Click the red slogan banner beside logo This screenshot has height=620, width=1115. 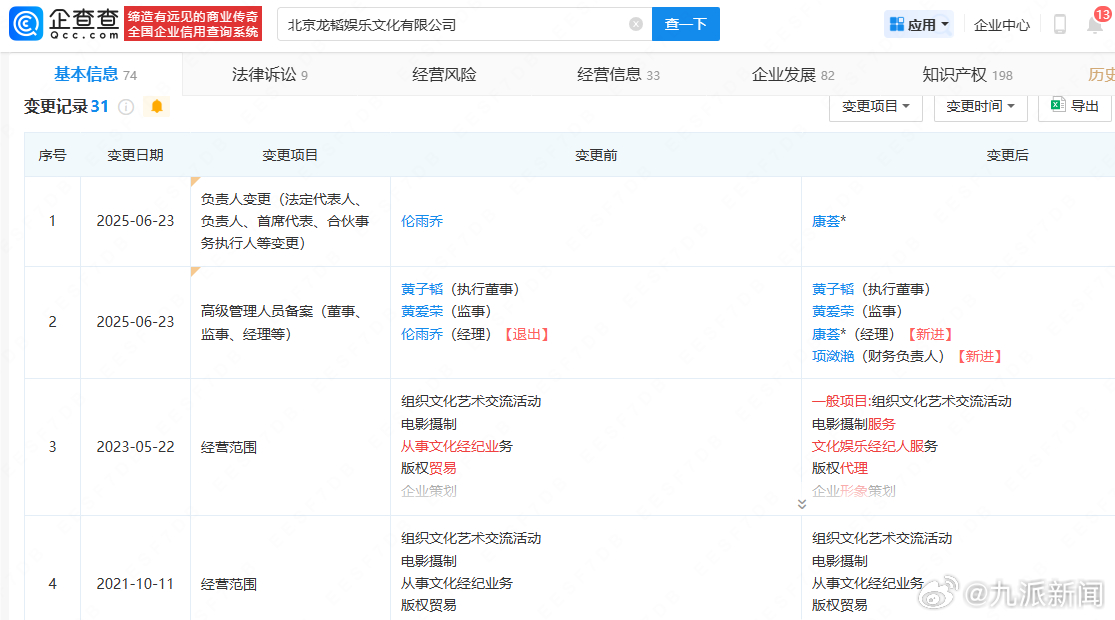(193, 23)
